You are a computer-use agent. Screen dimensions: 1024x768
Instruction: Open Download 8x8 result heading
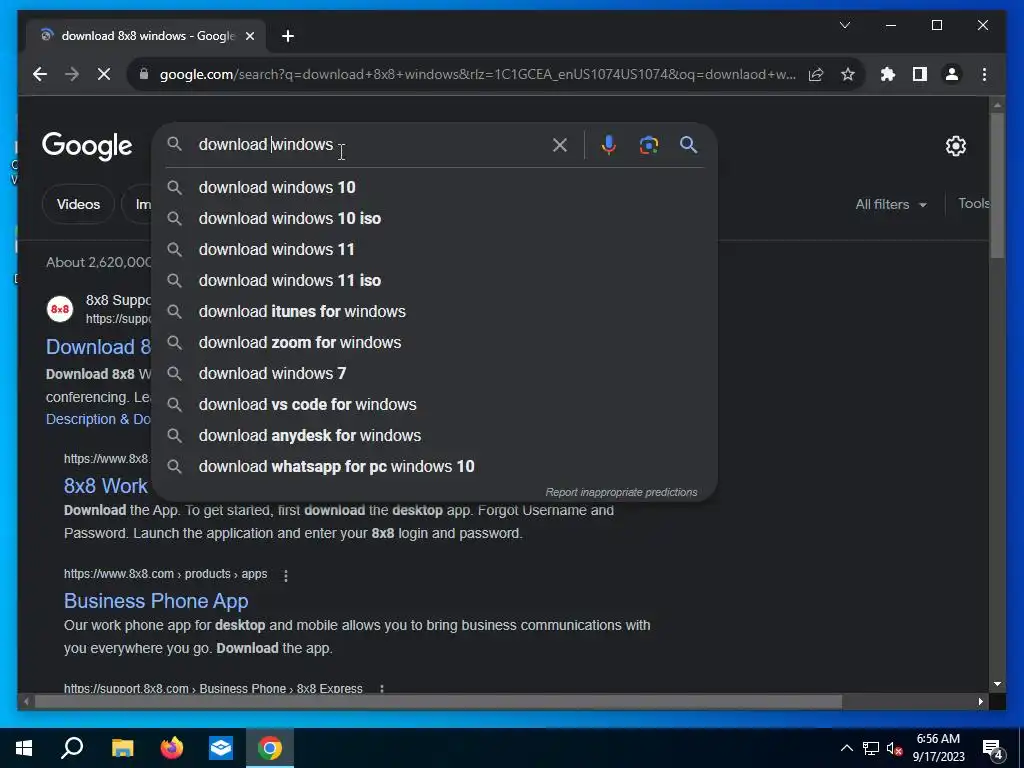click(98, 347)
